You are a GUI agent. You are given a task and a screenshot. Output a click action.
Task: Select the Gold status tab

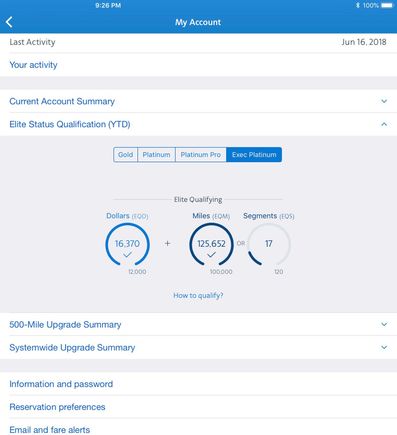(x=125, y=155)
